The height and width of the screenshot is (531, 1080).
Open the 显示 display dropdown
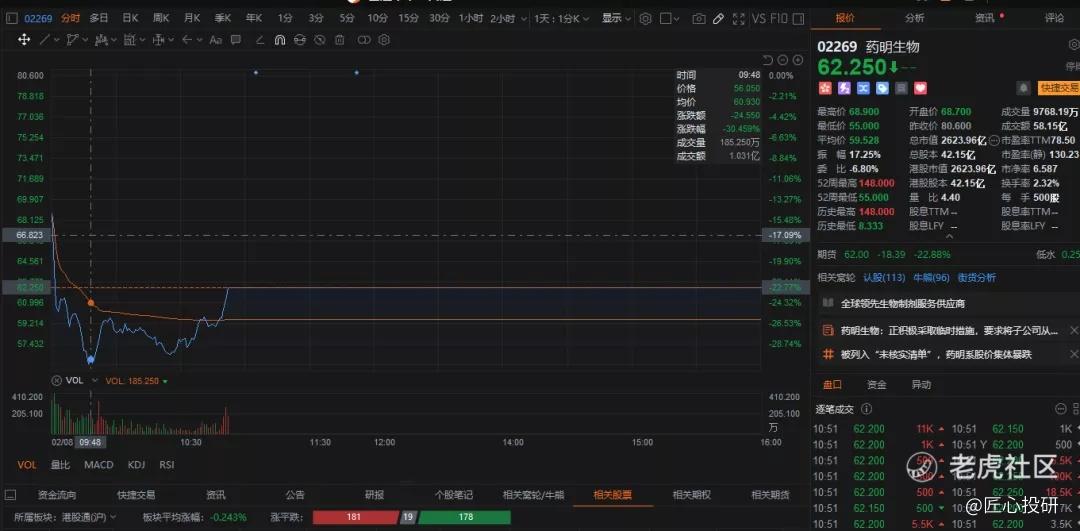point(615,19)
